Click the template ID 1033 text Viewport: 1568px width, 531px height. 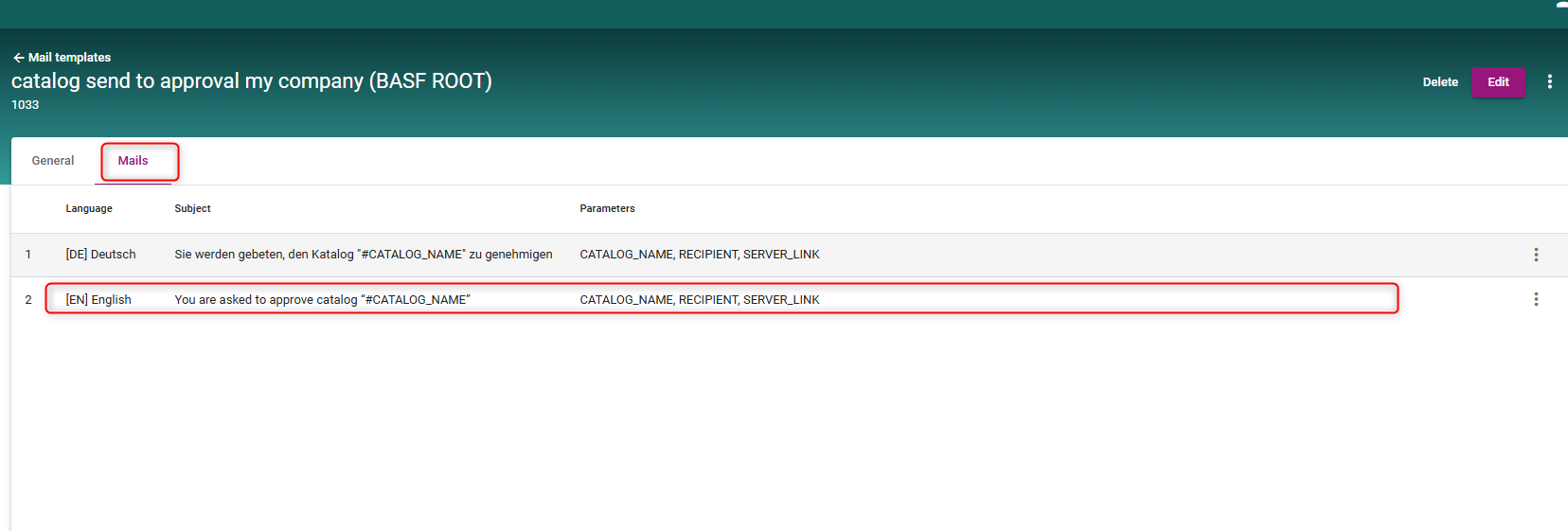[26, 105]
